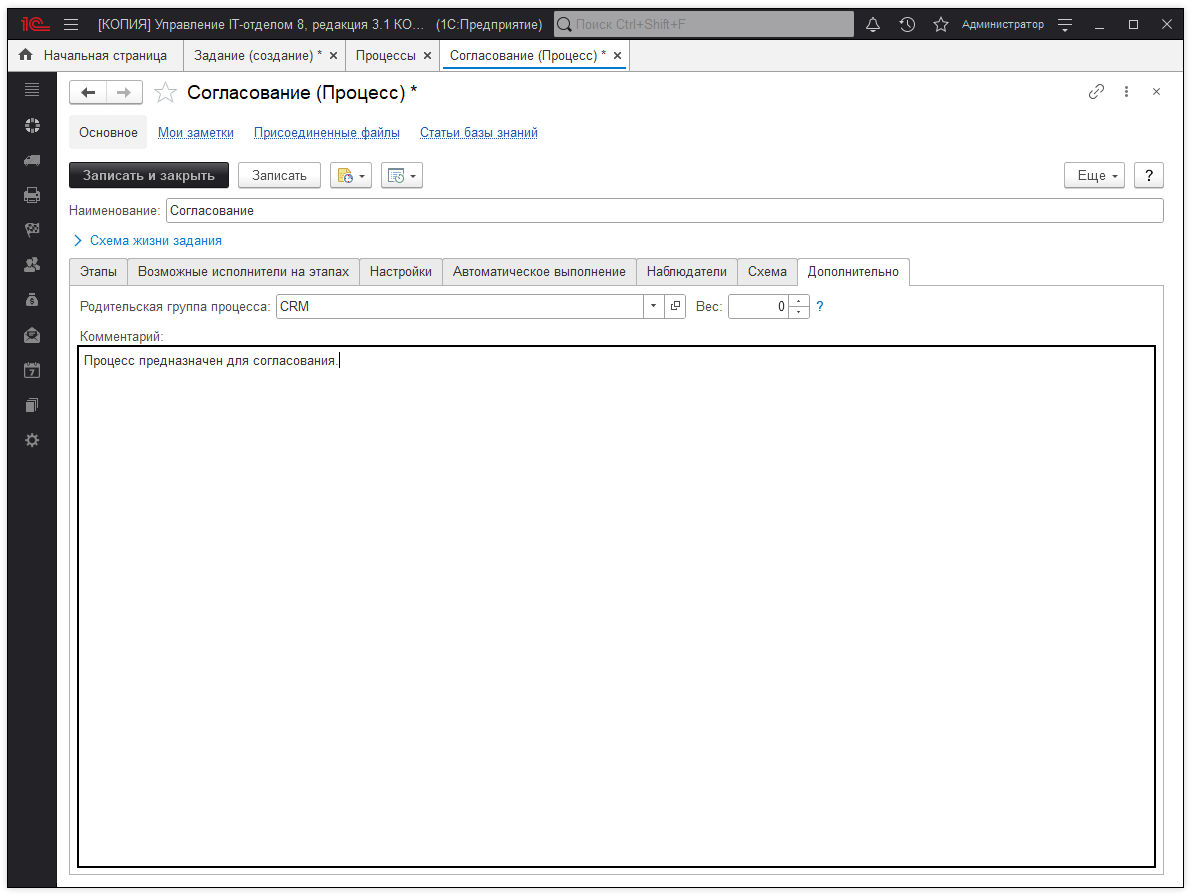
Task: Close the Задание (создание) tab
Action: point(333,56)
